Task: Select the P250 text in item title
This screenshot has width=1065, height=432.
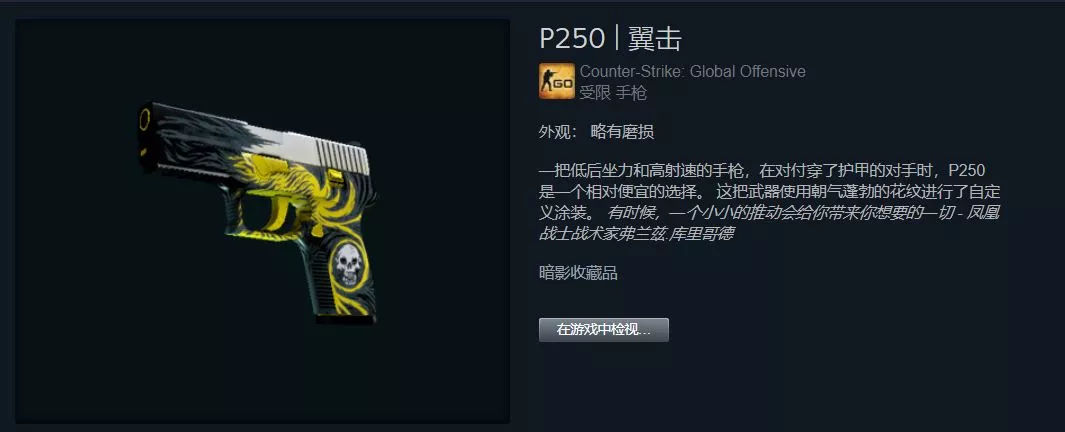Action: click(x=572, y=39)
